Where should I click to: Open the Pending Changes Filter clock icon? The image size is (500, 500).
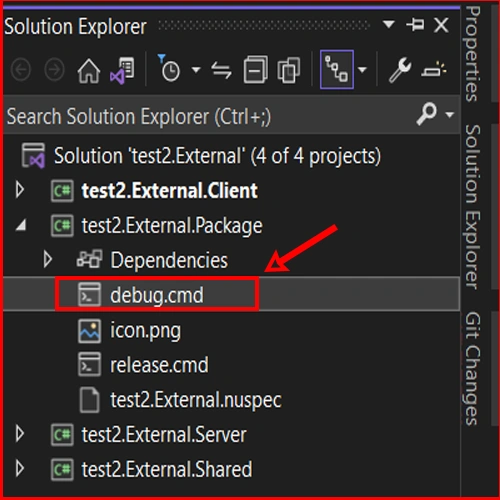[169, 69]
